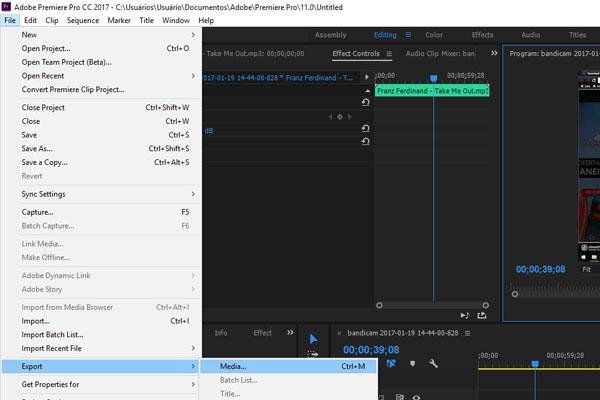Click the export icon in Effect Controls
The width and height of the screenshot is (600, 400).
click(x=482, y=315)
